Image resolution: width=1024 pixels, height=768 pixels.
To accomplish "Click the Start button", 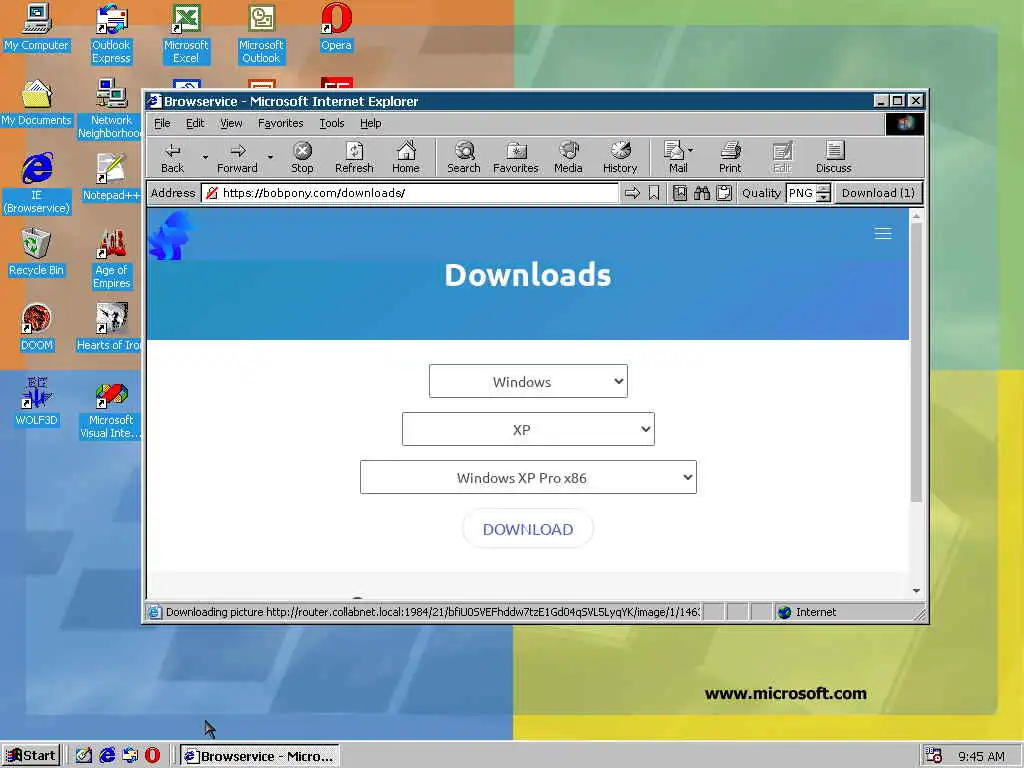I will point(31,756).
